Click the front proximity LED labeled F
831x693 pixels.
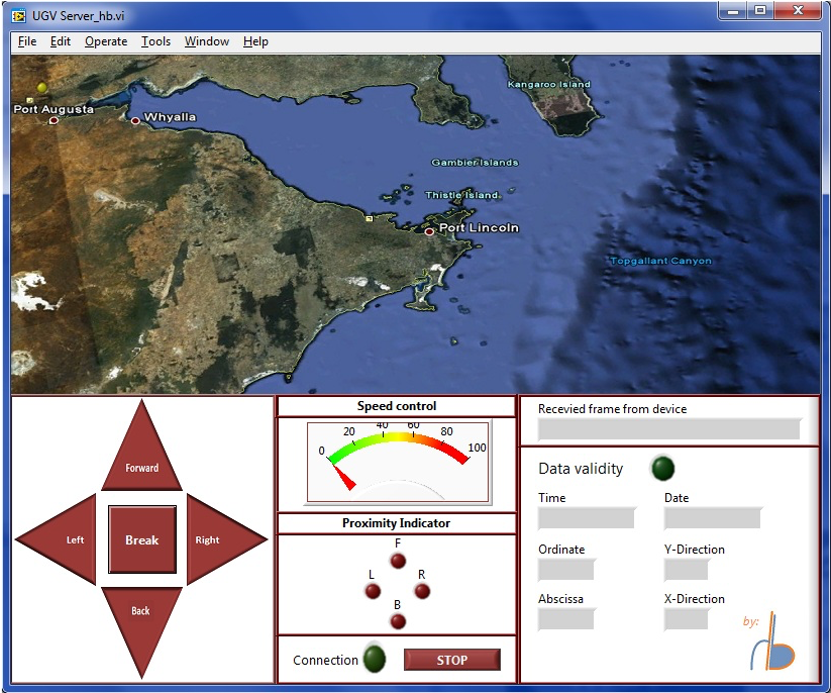pyautogui.click(x=398, y=561)
